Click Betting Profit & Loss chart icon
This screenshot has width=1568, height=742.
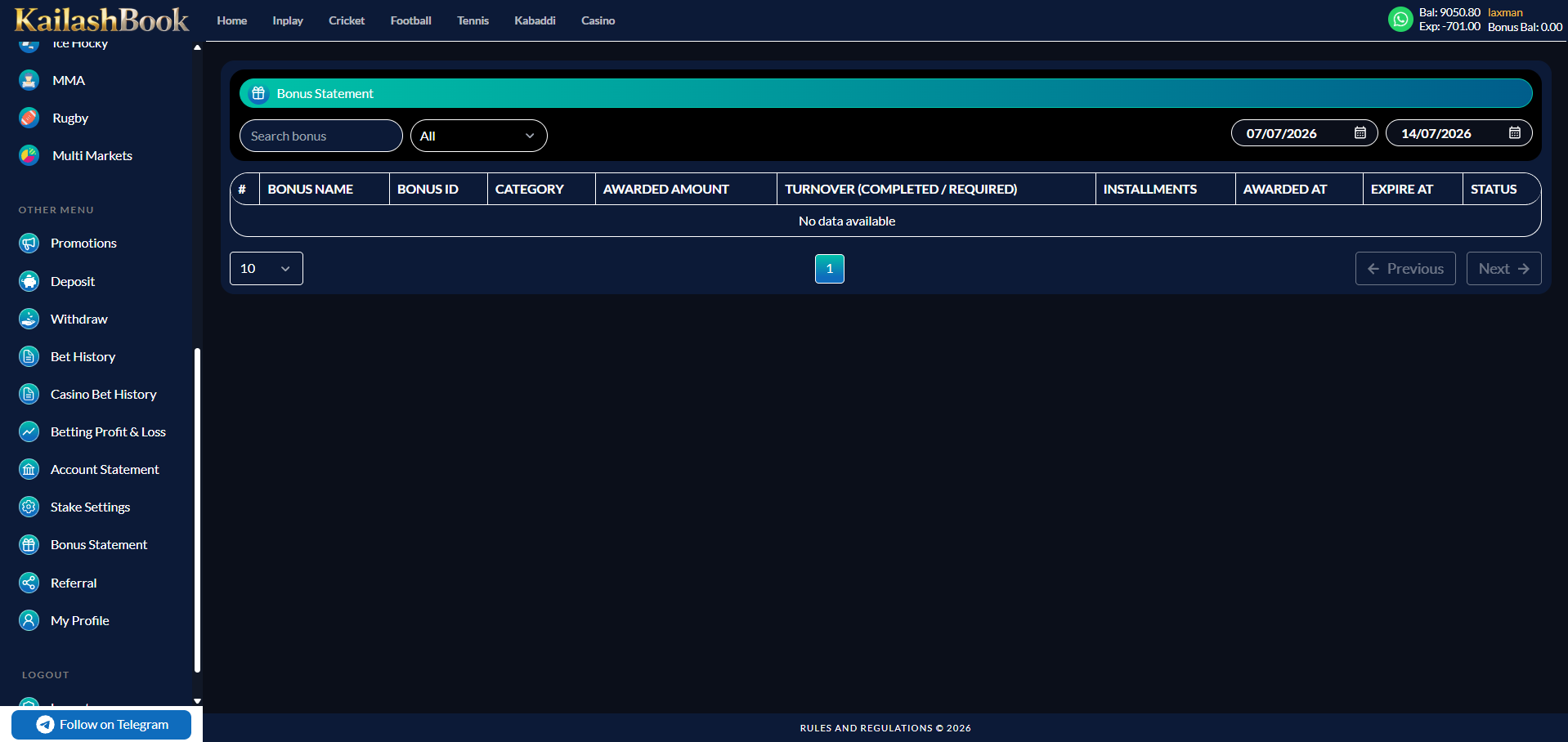click(29, 431)
